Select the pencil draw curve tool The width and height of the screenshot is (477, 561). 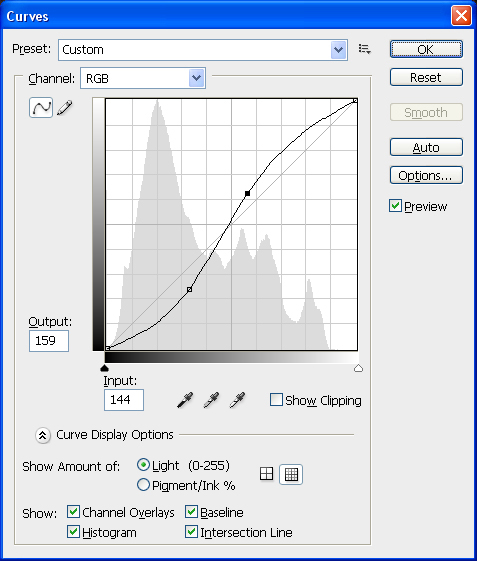click(65, 107)
